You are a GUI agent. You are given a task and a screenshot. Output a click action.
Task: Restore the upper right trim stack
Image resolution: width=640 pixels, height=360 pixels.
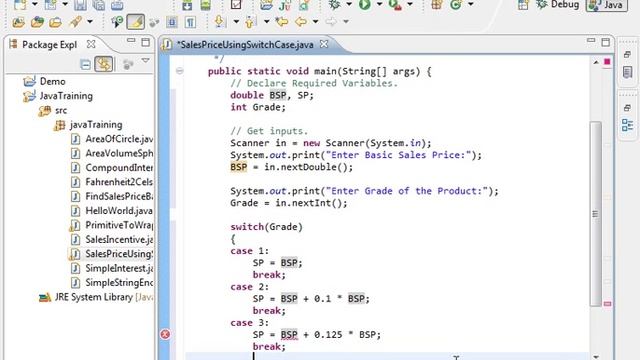(627, 54)
